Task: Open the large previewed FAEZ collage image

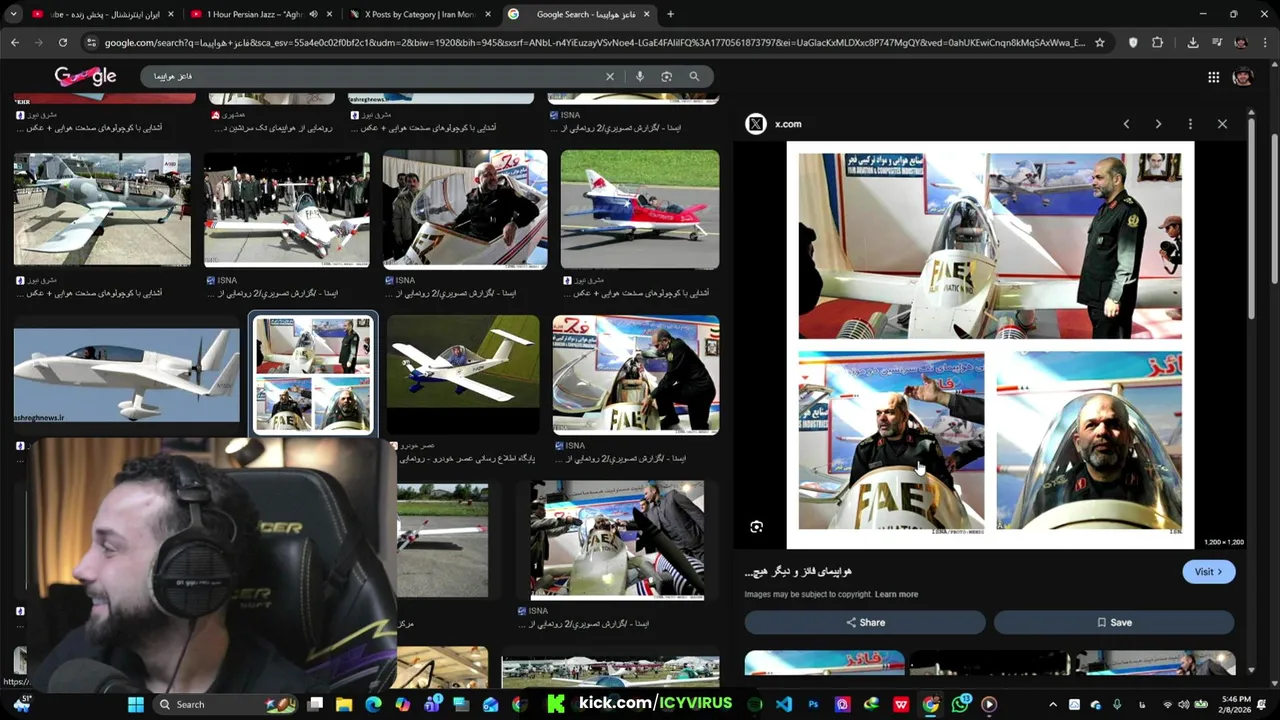Action: [x=990, y=345]
